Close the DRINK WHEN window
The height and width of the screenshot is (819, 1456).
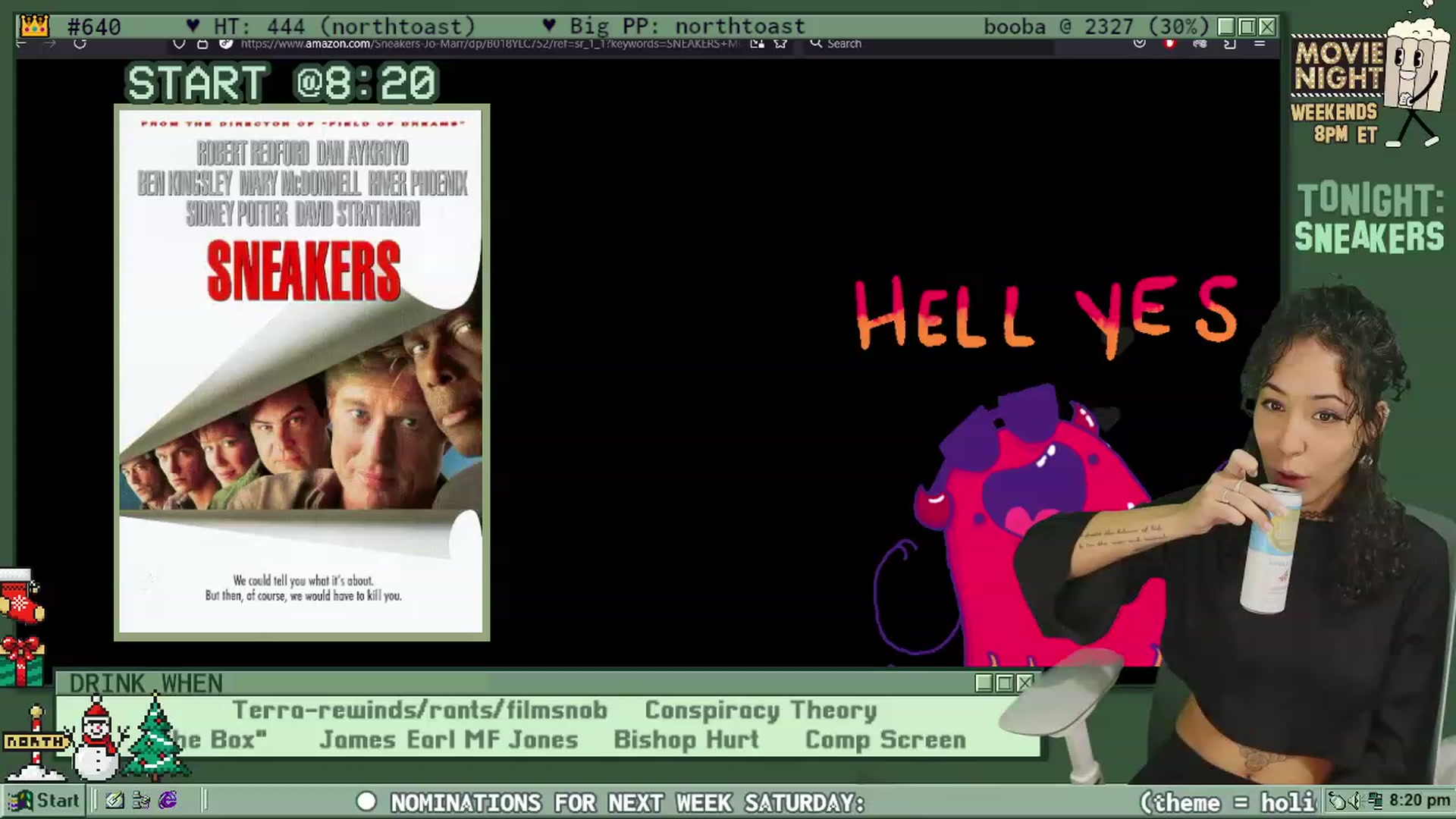[x=1025, y=683]
